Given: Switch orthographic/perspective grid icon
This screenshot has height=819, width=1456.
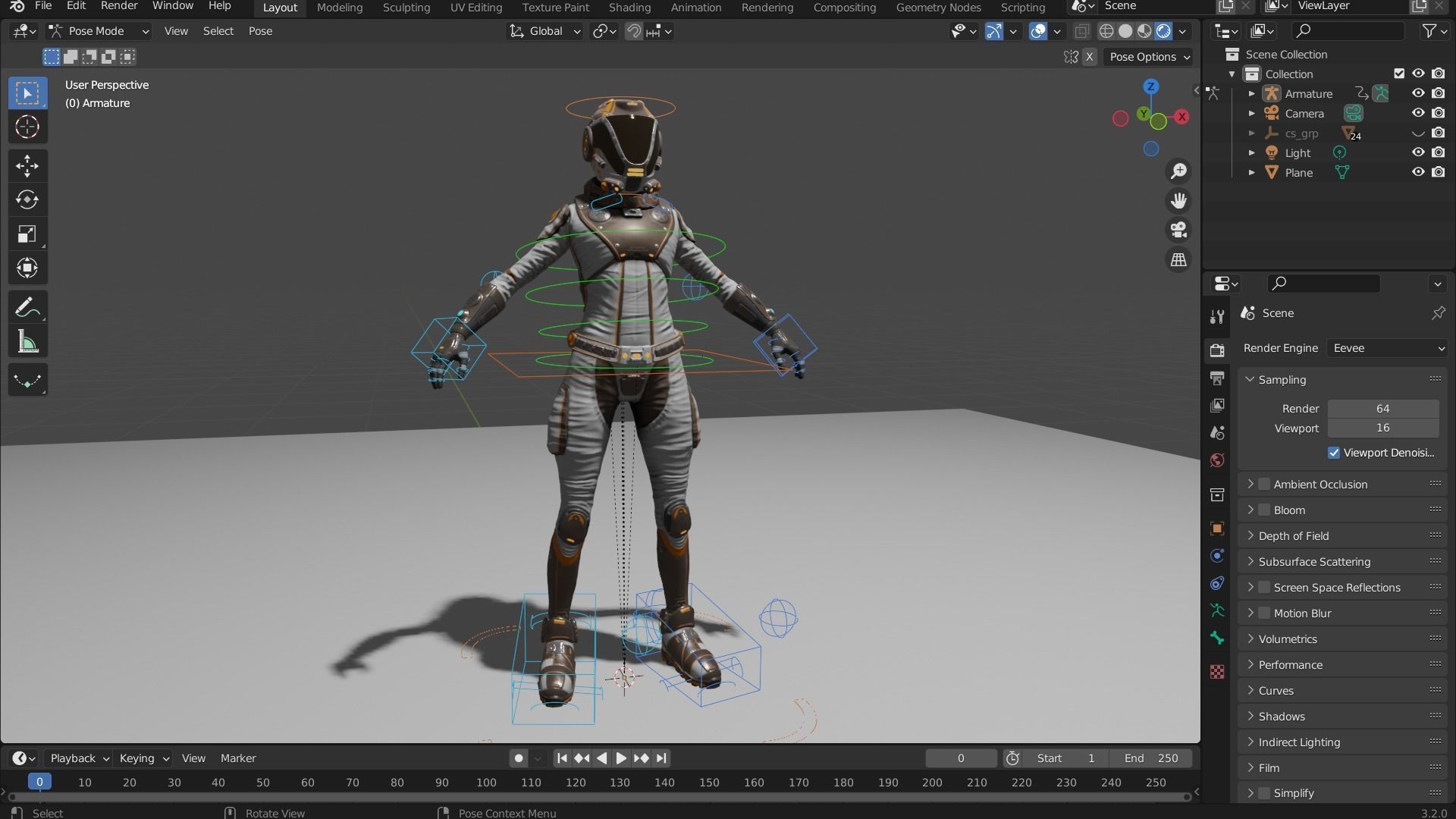Looking at the screenshot, I should 1178,259.
